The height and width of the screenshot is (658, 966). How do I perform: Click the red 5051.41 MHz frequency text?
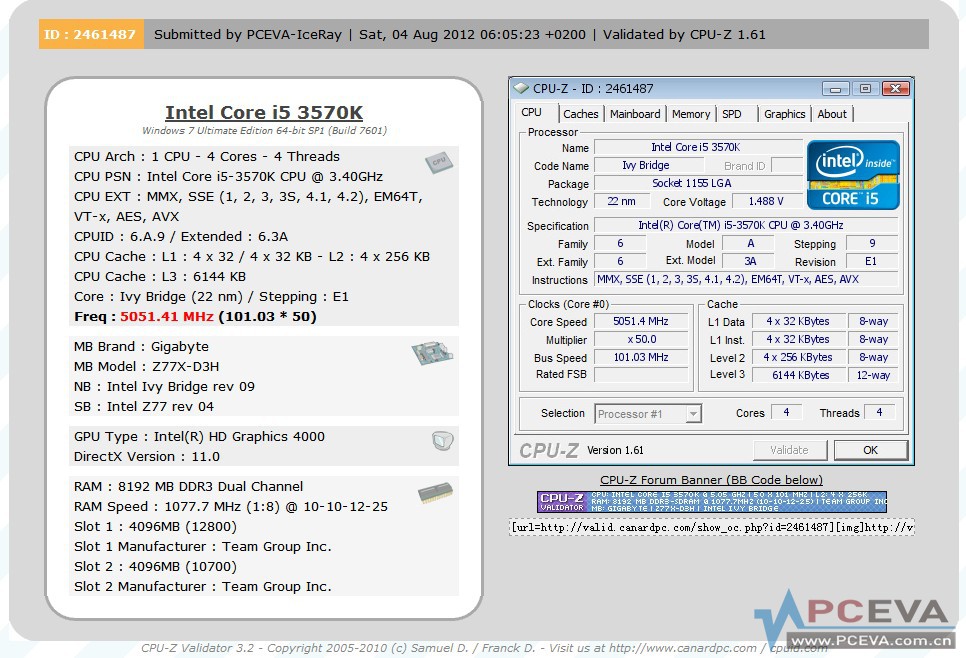coord(167,317)
